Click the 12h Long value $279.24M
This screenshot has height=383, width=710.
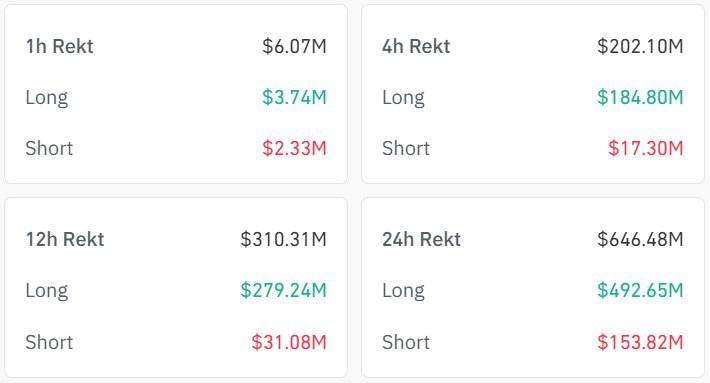pos(283,290)
